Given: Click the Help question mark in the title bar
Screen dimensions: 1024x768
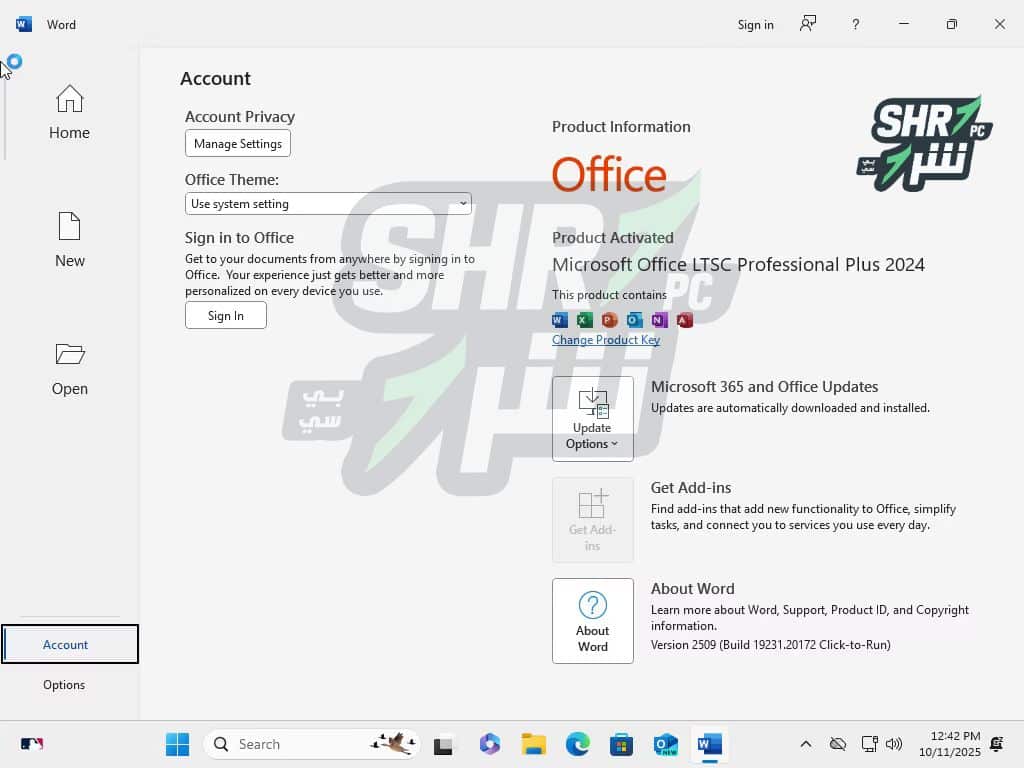Looking at the screenshot, I should coord(855,24).
